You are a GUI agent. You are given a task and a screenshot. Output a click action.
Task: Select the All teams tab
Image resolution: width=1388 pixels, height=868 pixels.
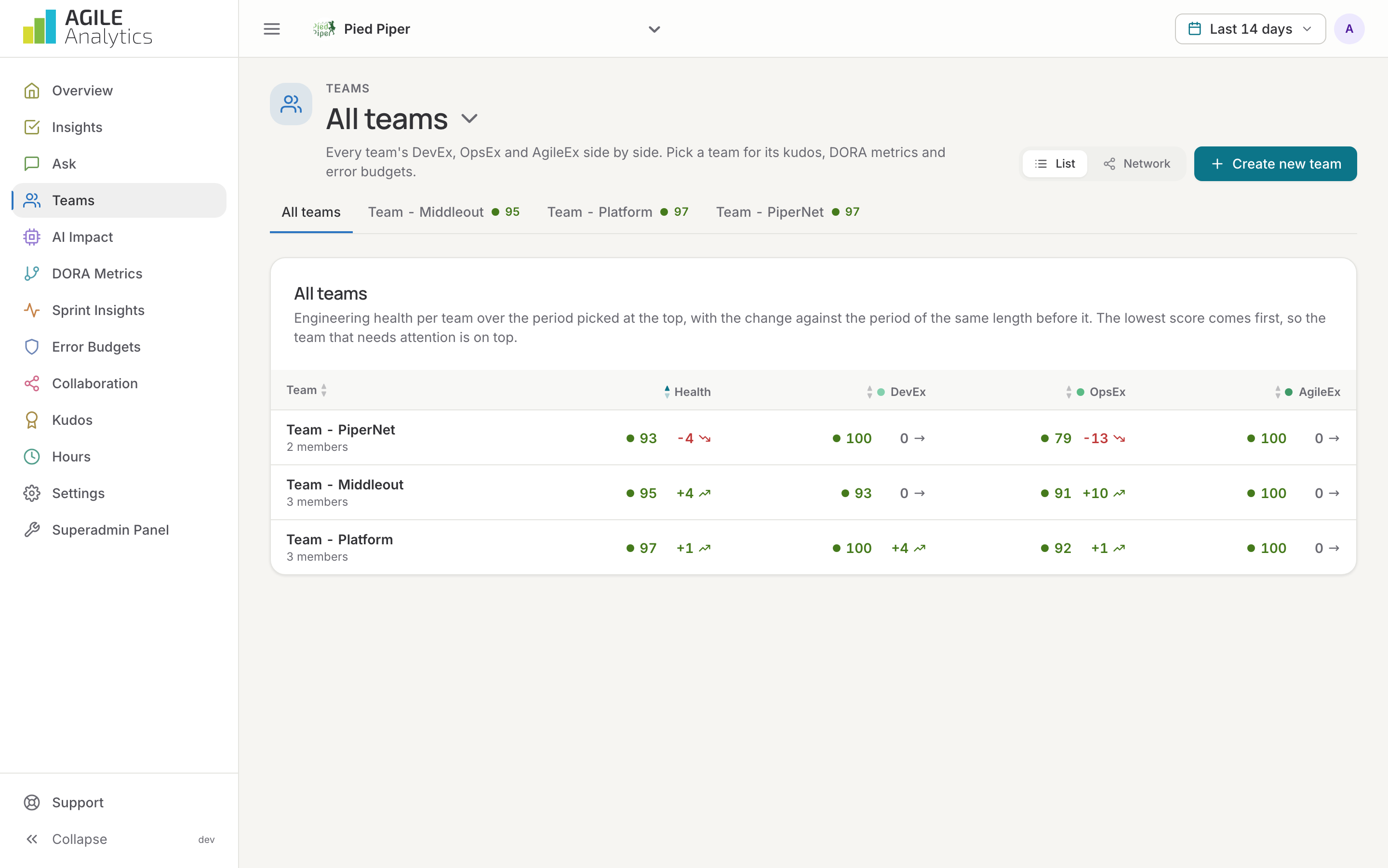[311, 212]
